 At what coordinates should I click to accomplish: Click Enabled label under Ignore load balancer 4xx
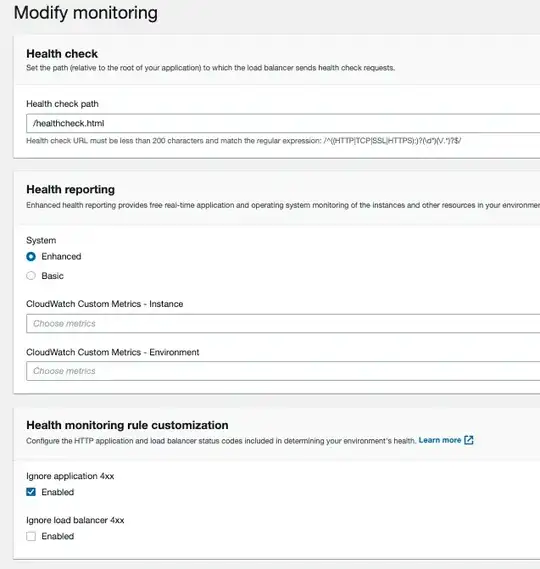click(58, 536)
